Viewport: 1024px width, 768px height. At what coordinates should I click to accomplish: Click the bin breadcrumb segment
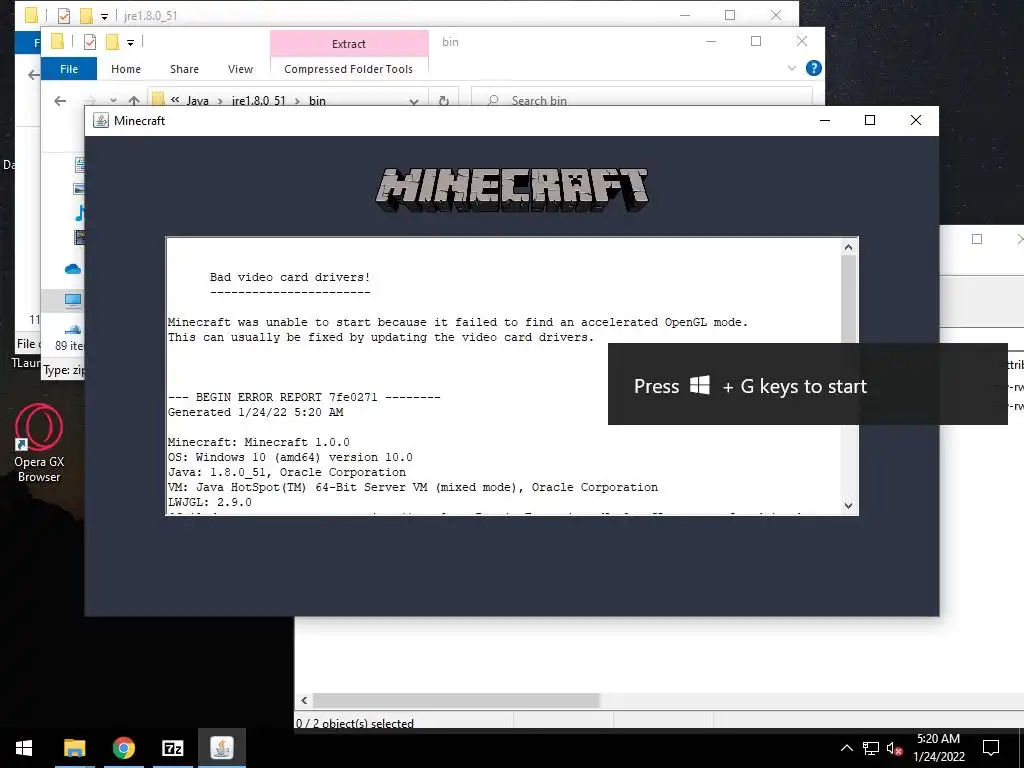tap(317, 101)
